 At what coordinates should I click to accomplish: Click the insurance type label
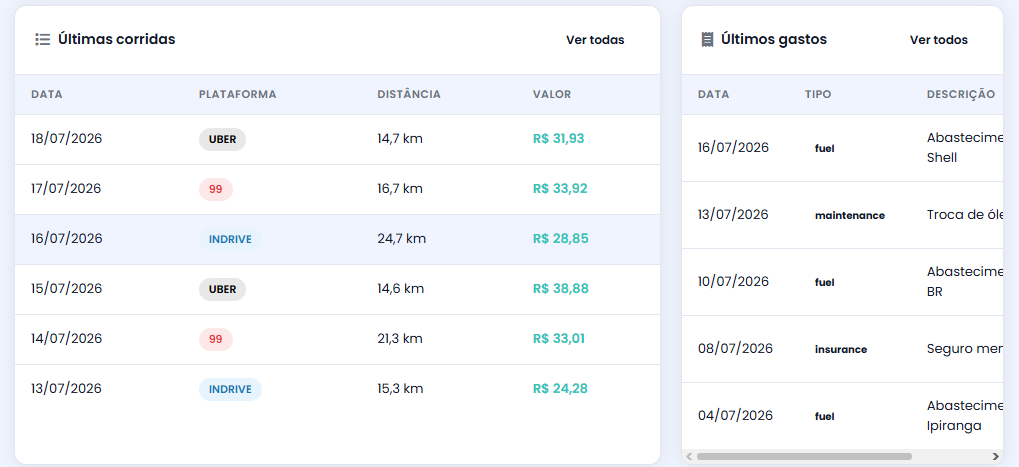841,349
